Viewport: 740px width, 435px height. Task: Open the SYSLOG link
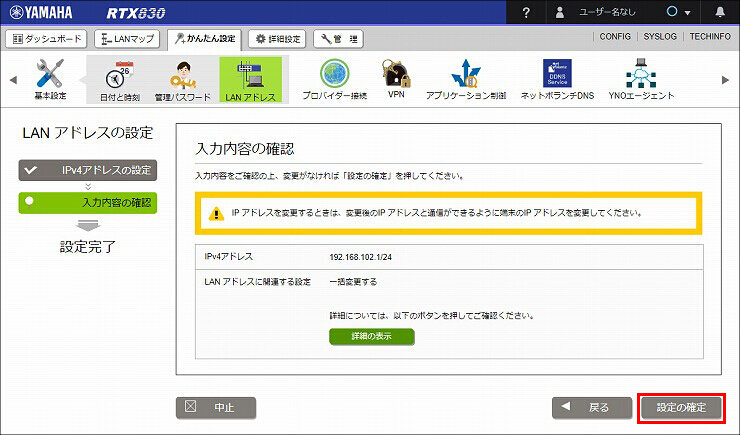(x=660, y=36)
